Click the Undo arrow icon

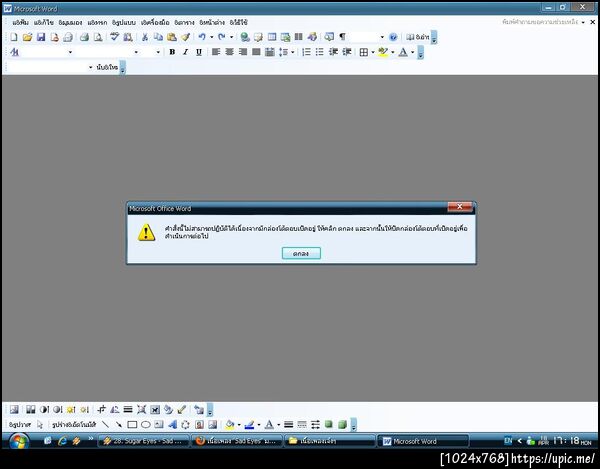202,37
